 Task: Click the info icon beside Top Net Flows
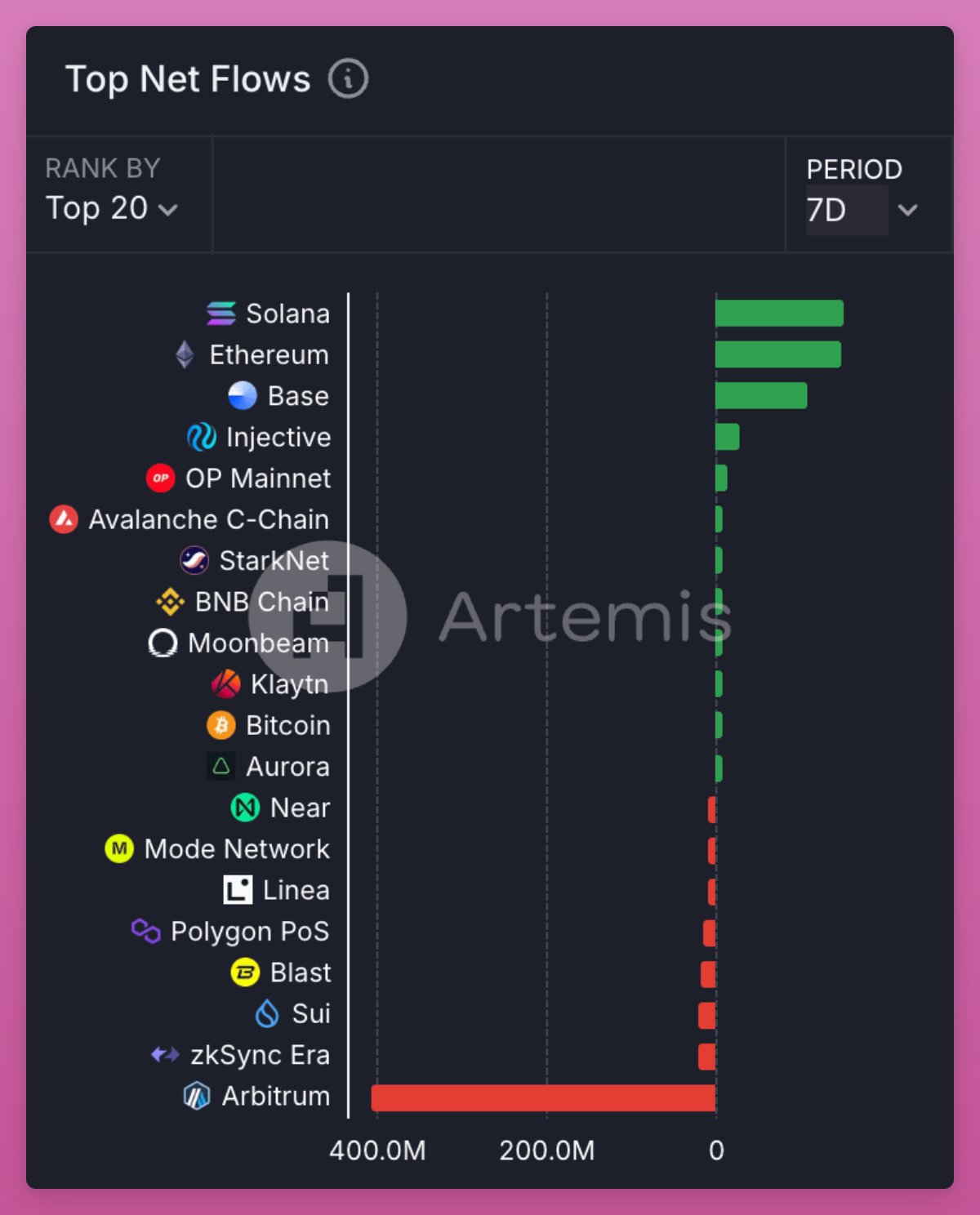[x=348, y=79]
